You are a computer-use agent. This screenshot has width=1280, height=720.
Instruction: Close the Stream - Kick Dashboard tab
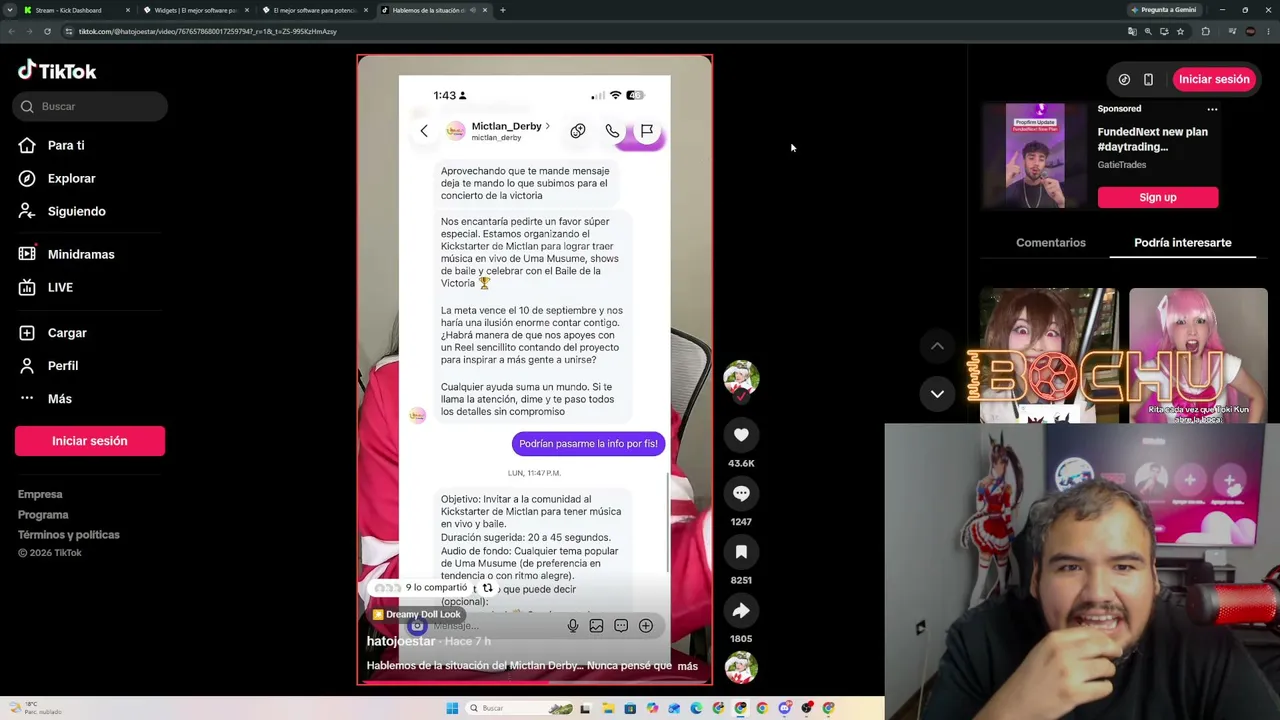pyautogui.click(x=128, y=10)
